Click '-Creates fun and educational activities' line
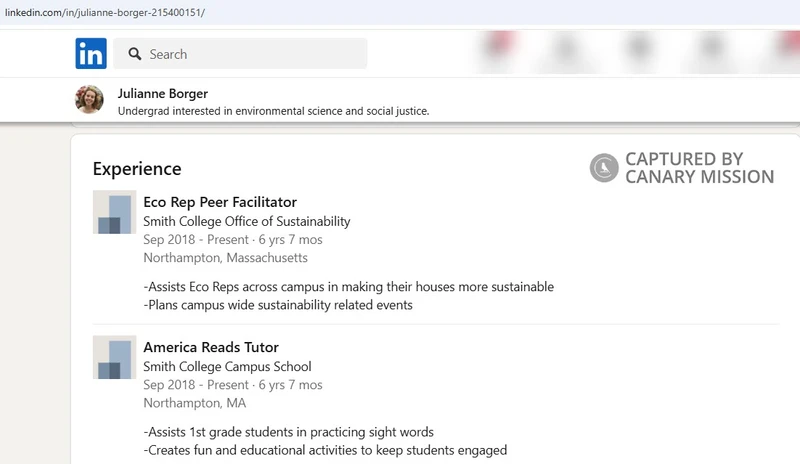The width and height of the screenshot is (800, 464). [325, 450]
